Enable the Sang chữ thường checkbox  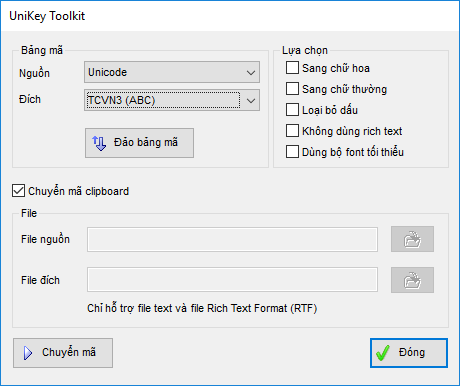pos(292,89)
